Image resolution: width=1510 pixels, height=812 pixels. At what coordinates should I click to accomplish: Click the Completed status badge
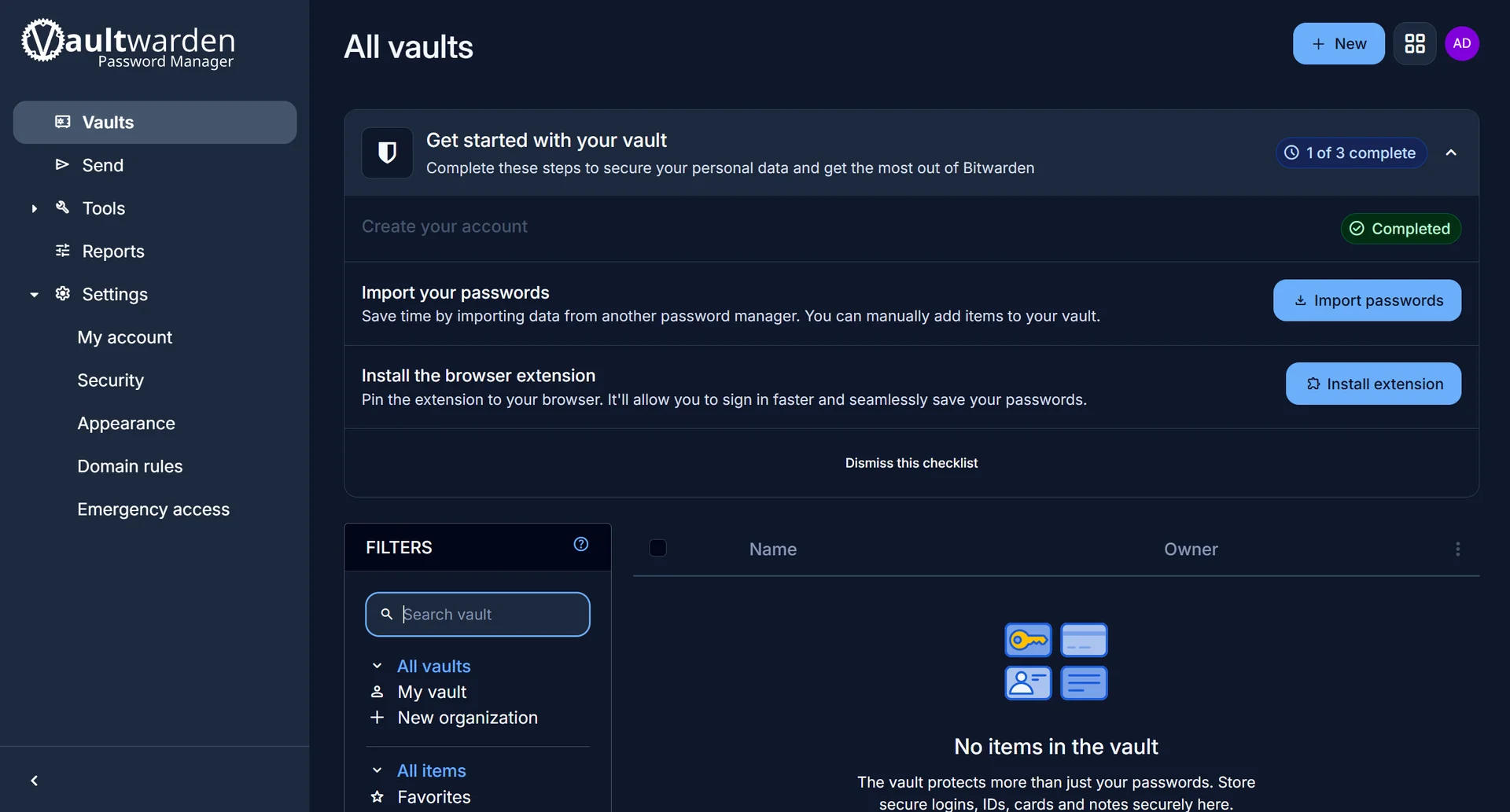point(1401,229)
